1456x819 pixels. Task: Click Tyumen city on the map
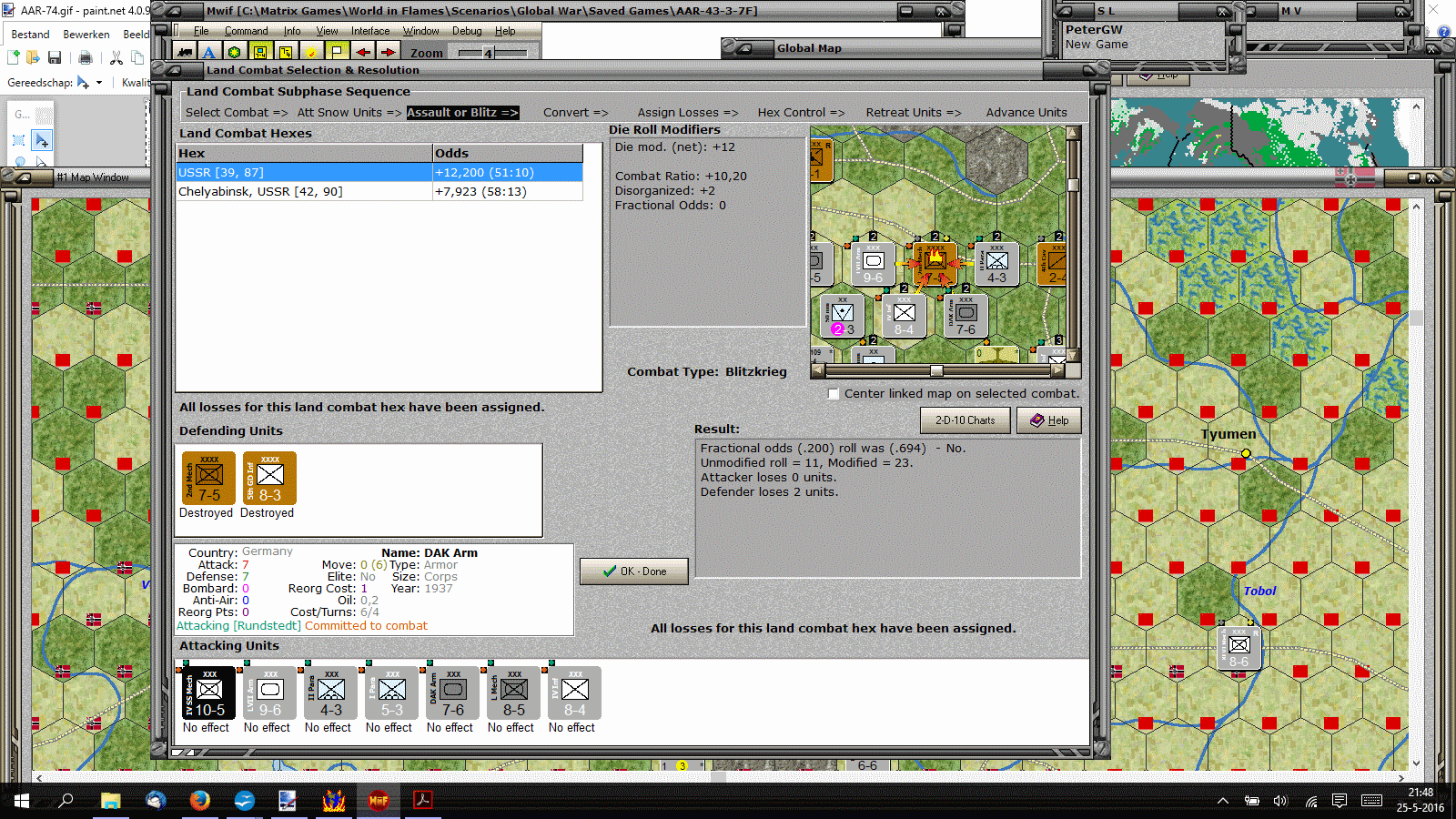1246,453
